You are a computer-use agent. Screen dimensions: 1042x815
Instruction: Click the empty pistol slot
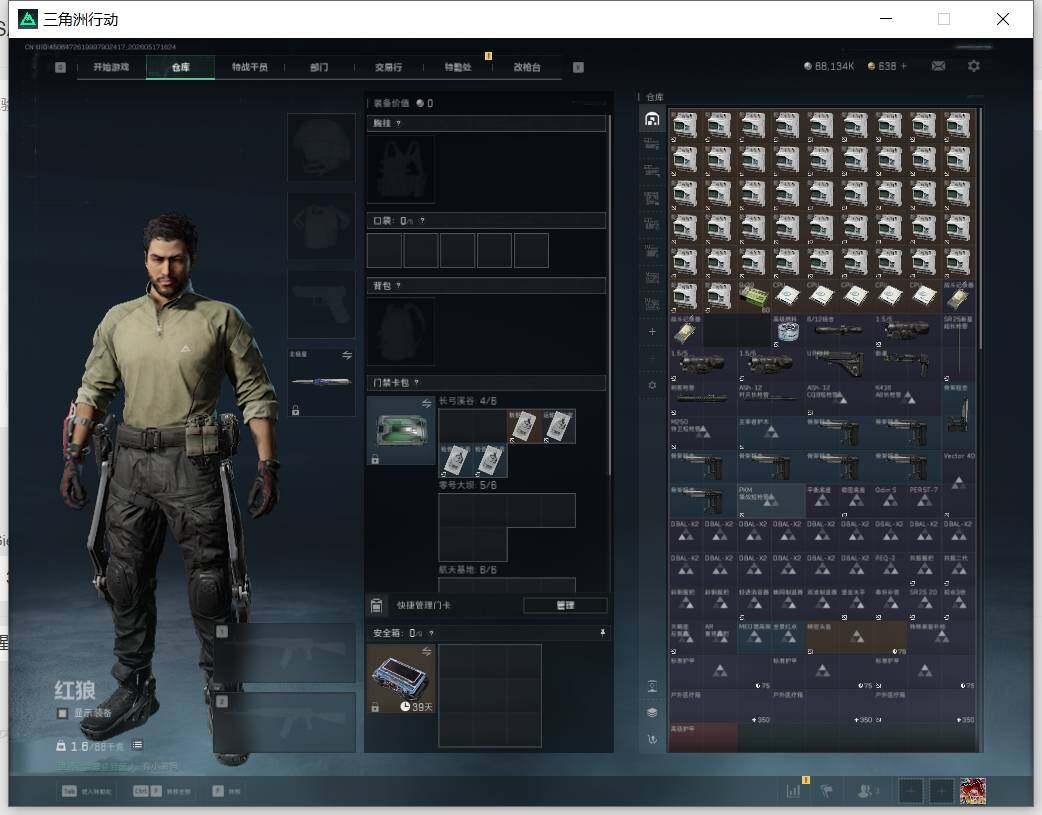pos(321,304)
